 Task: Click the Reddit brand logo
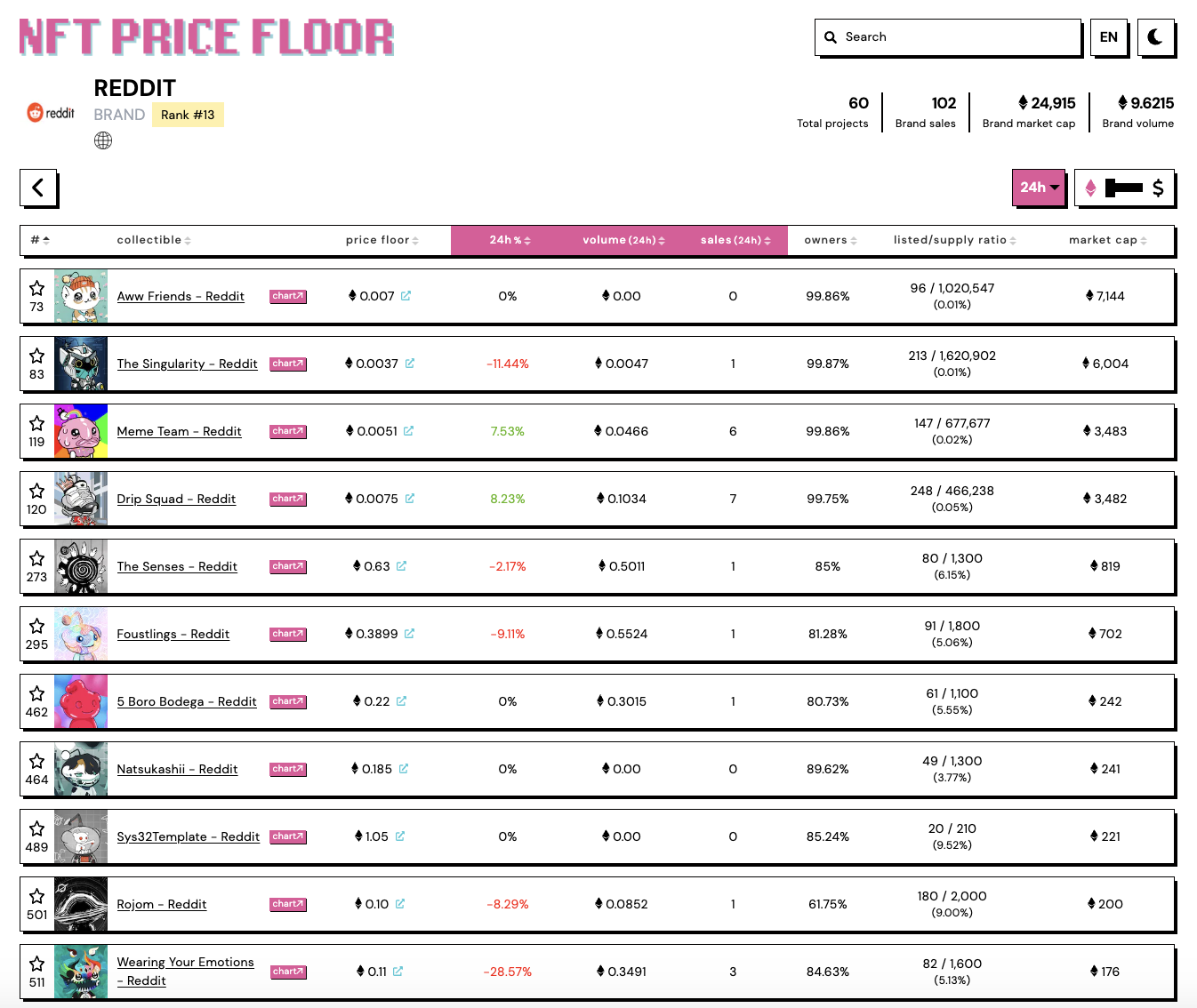pos(52,113)
